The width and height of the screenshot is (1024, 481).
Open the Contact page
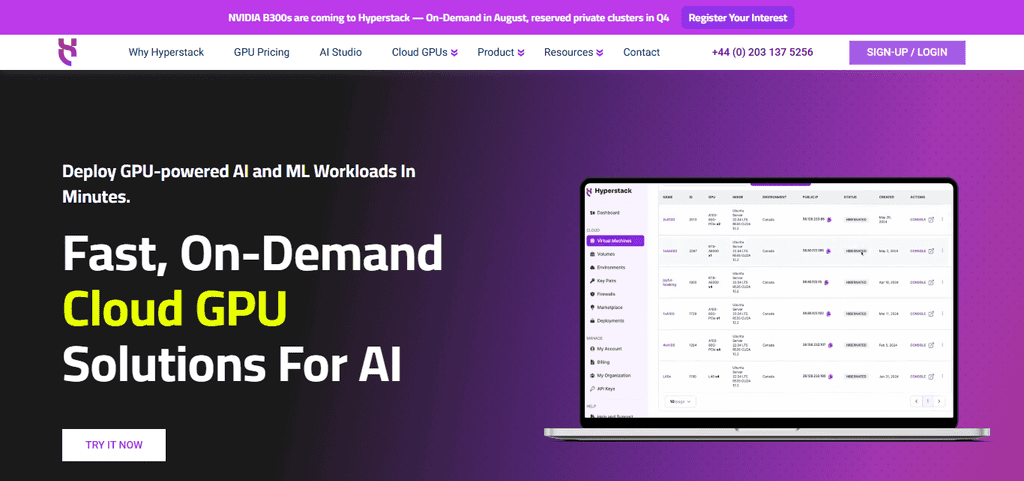[641, 52]
